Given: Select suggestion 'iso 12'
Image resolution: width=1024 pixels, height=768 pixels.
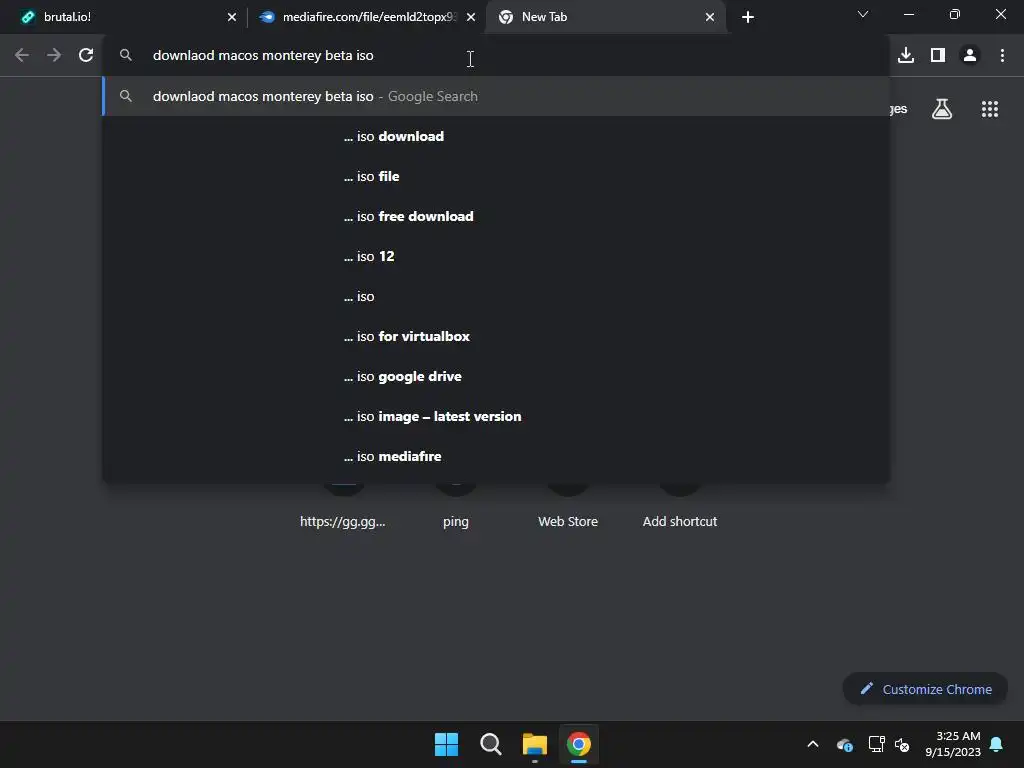Looking at the screenshot, I should coord(496,257).
